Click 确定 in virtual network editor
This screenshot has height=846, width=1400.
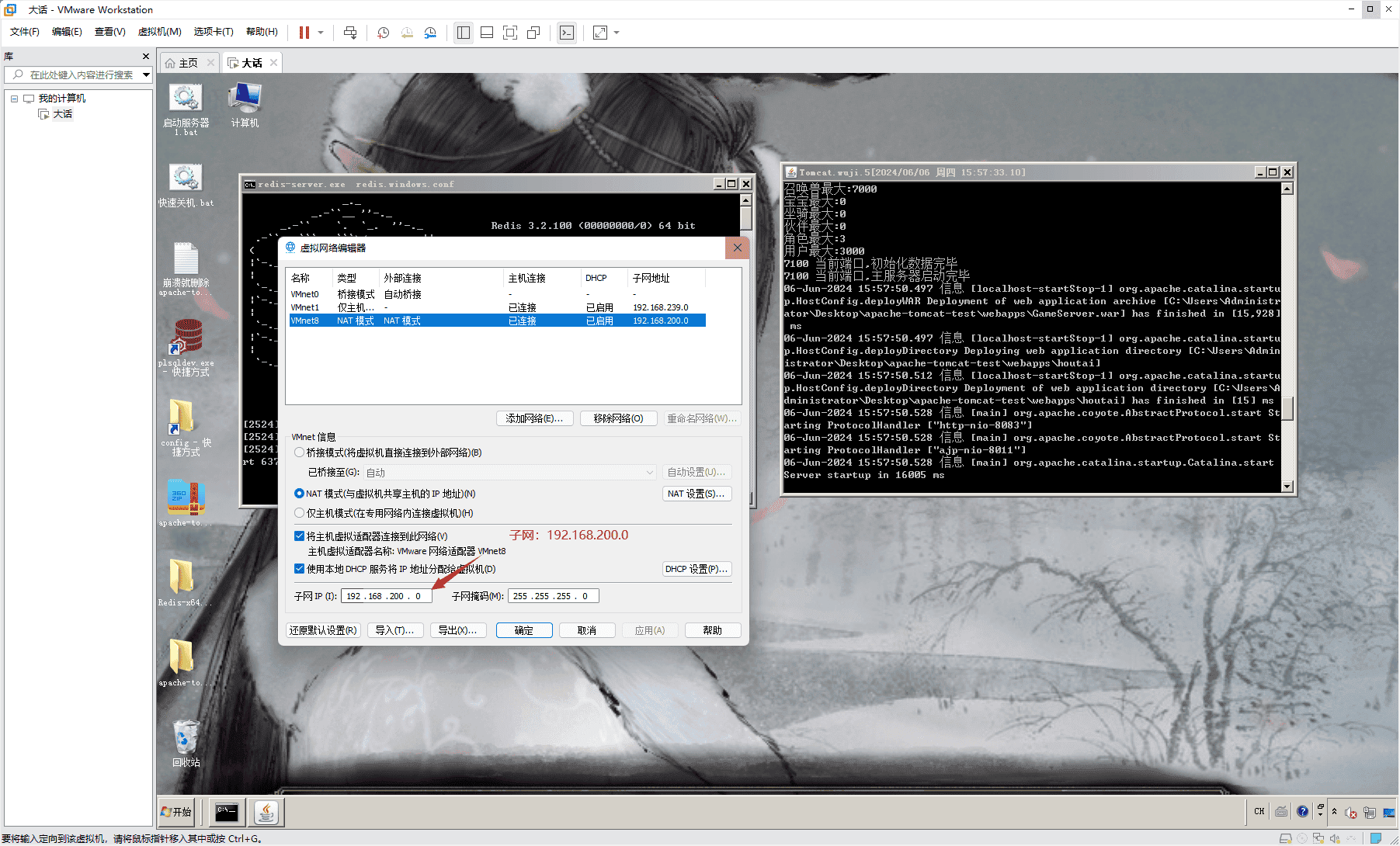tap(524, 630)
